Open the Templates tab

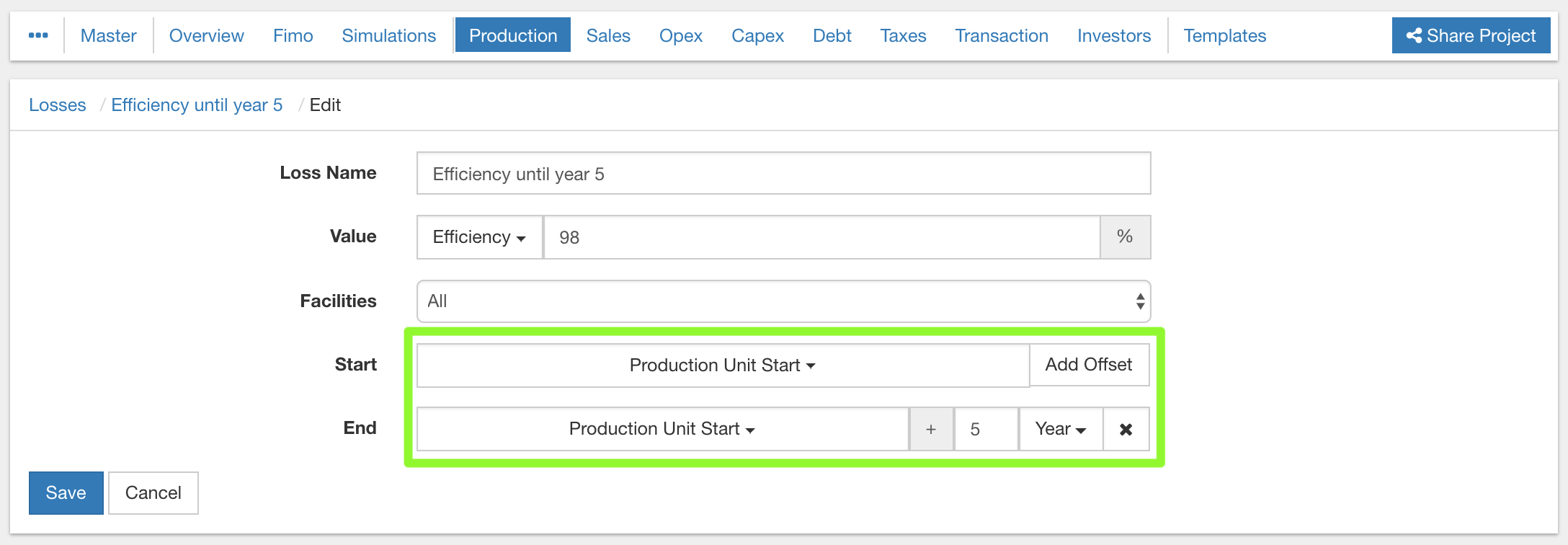tap(1224, 35)
